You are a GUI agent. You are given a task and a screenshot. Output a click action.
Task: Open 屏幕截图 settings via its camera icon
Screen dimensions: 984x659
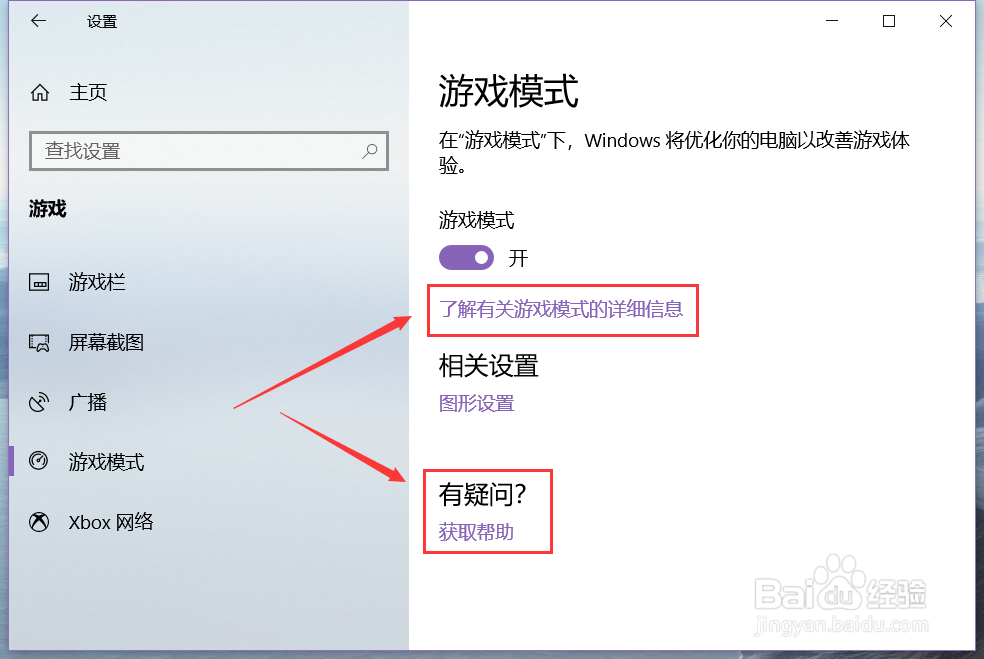coord(40,342)
